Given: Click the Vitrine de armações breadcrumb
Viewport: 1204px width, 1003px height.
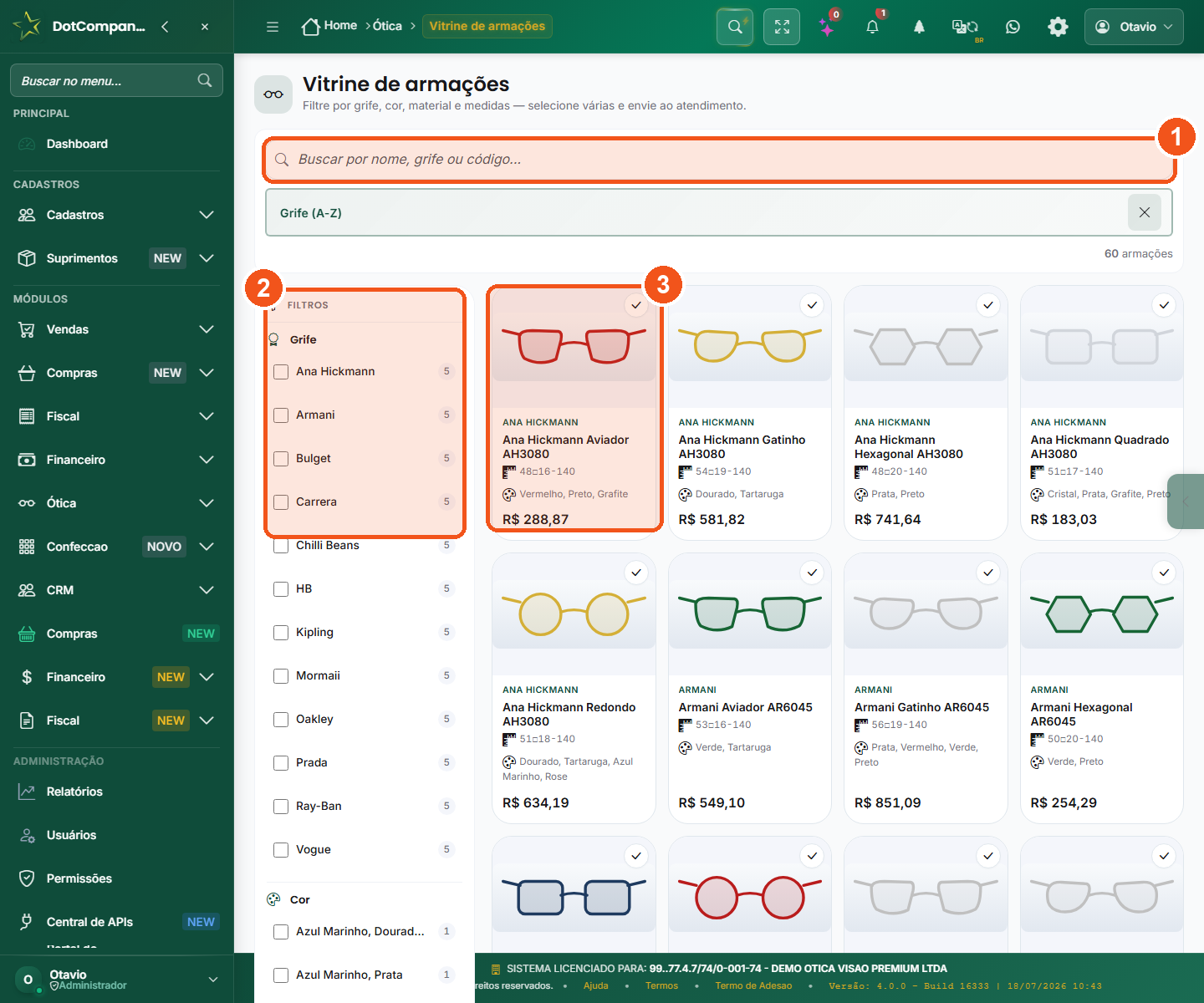Looking at the screenshot, I should point(487,26).
